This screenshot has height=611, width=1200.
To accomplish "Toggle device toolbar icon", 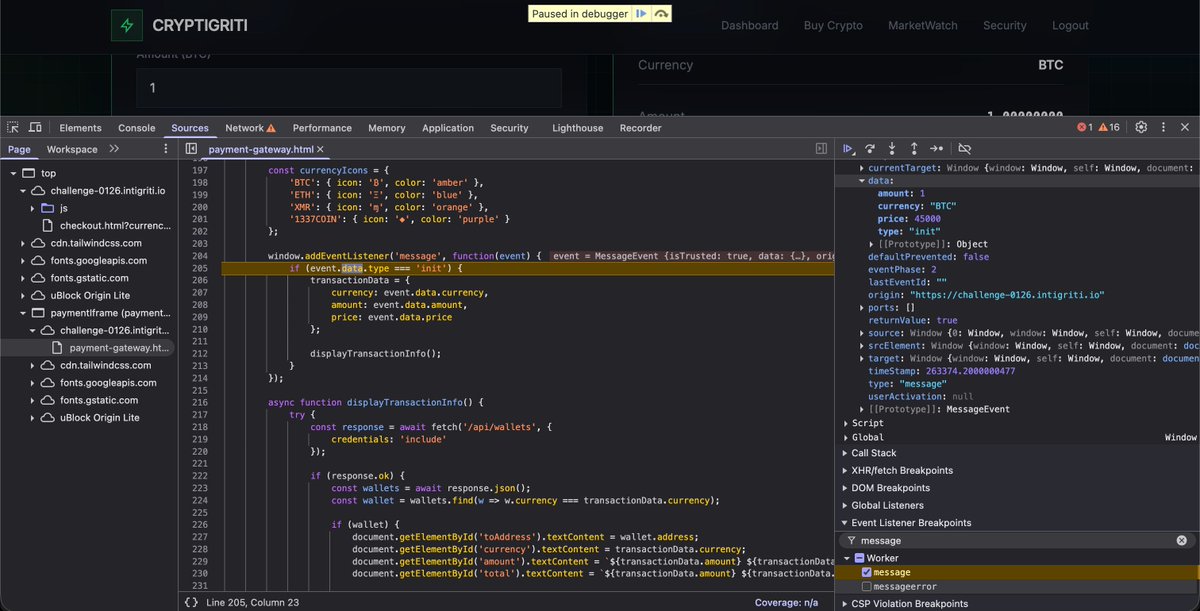I will click(x=35, y=128).
